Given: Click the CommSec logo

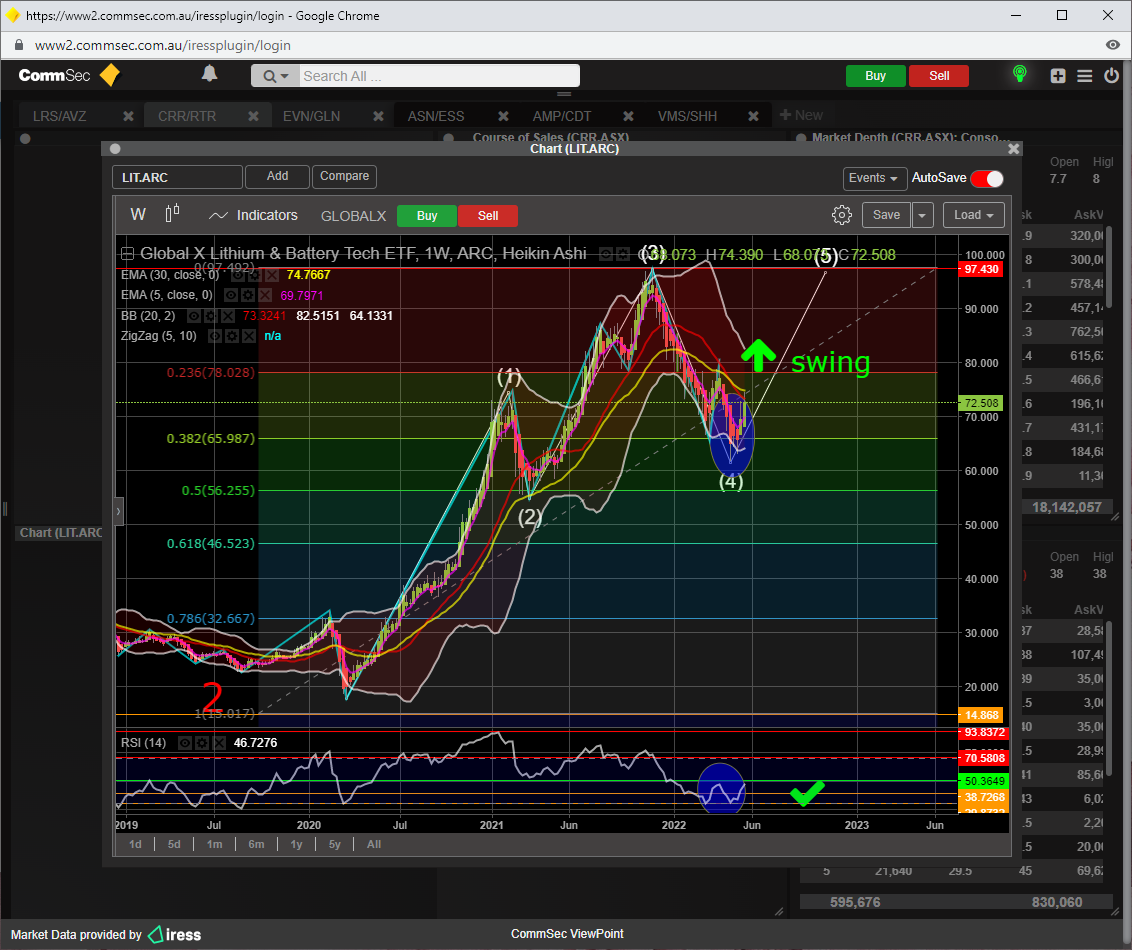Looking at the screenshot, I should coord(69,75).
